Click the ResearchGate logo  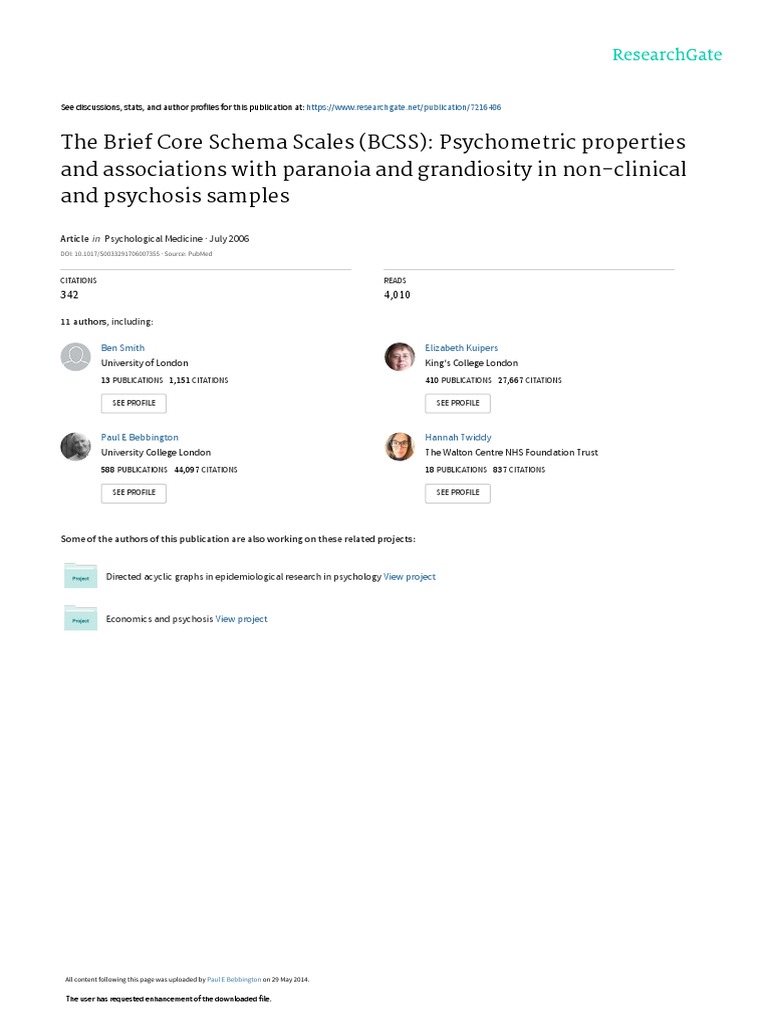666,55
